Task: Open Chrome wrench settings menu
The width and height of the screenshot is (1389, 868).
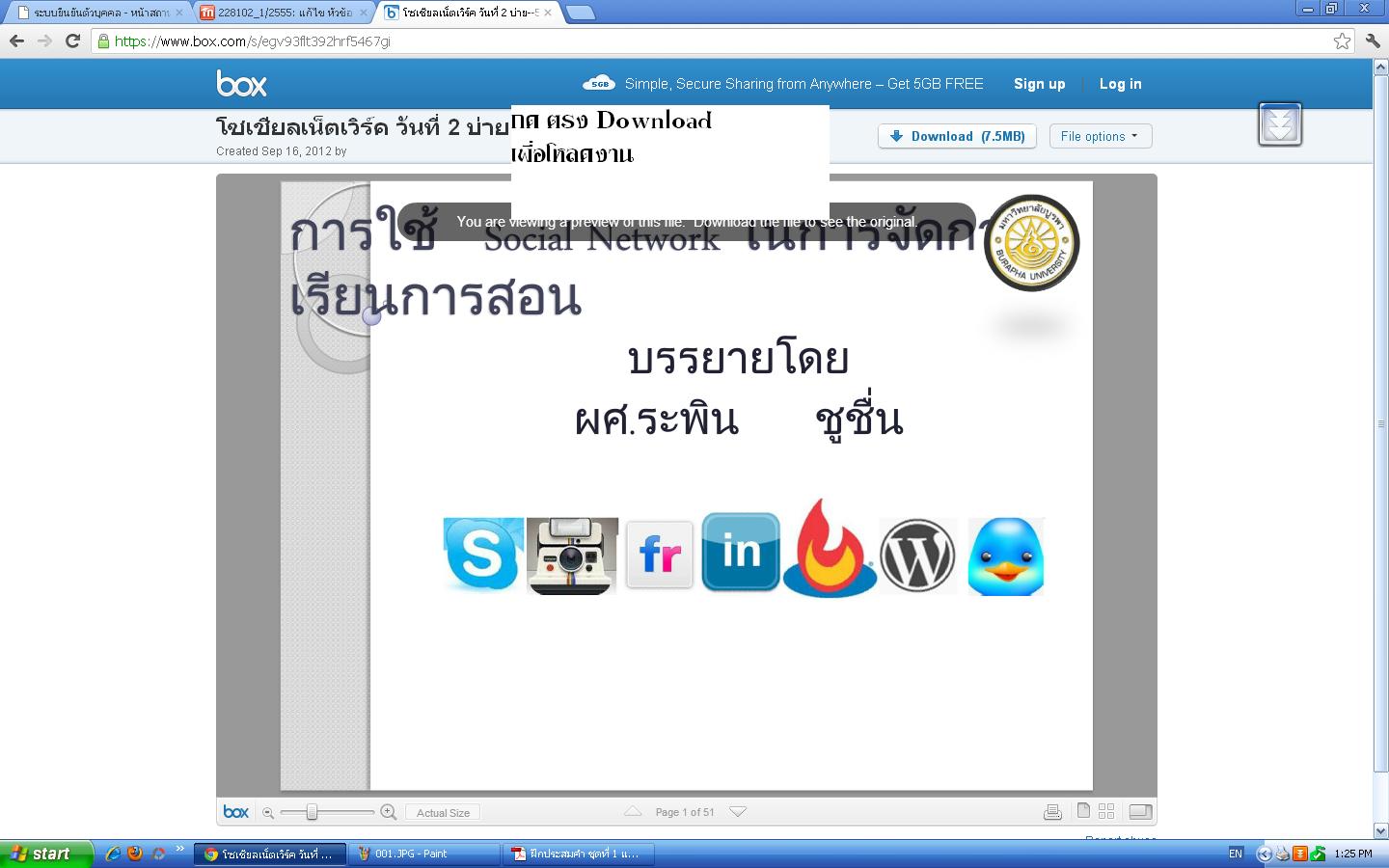Action: click(x=1373, y=41)
